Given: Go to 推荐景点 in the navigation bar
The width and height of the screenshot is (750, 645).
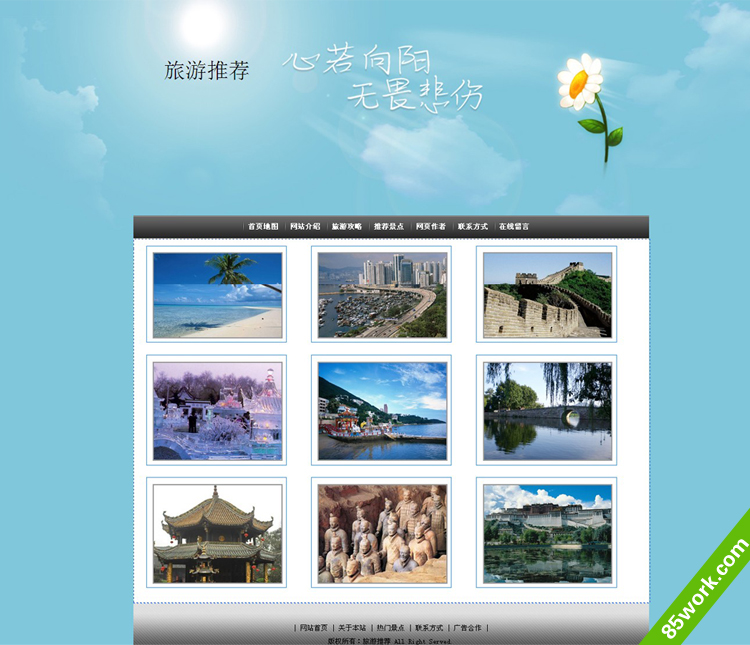Looking at the screenshot, I should (x=388, y=226).
